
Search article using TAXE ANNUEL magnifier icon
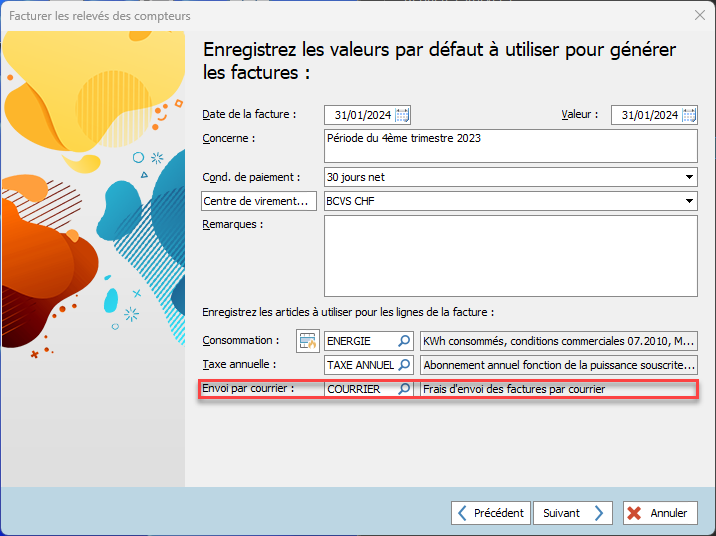pos(404,365)
